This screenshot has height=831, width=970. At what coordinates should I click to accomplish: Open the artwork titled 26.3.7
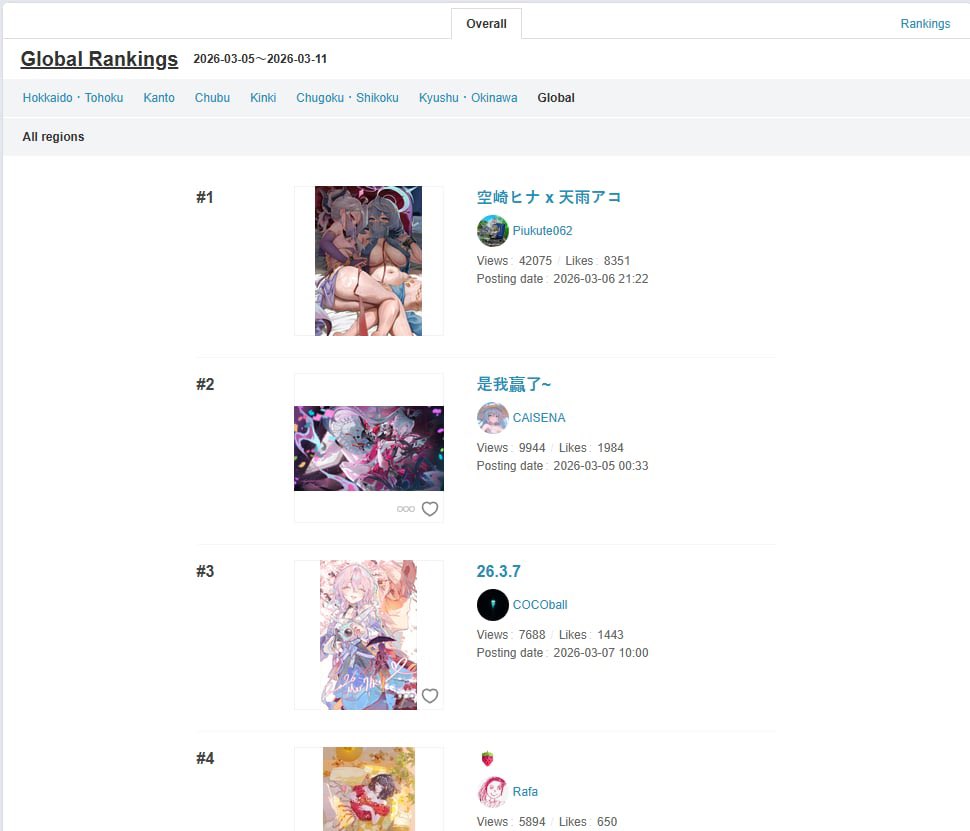[499, 571]
